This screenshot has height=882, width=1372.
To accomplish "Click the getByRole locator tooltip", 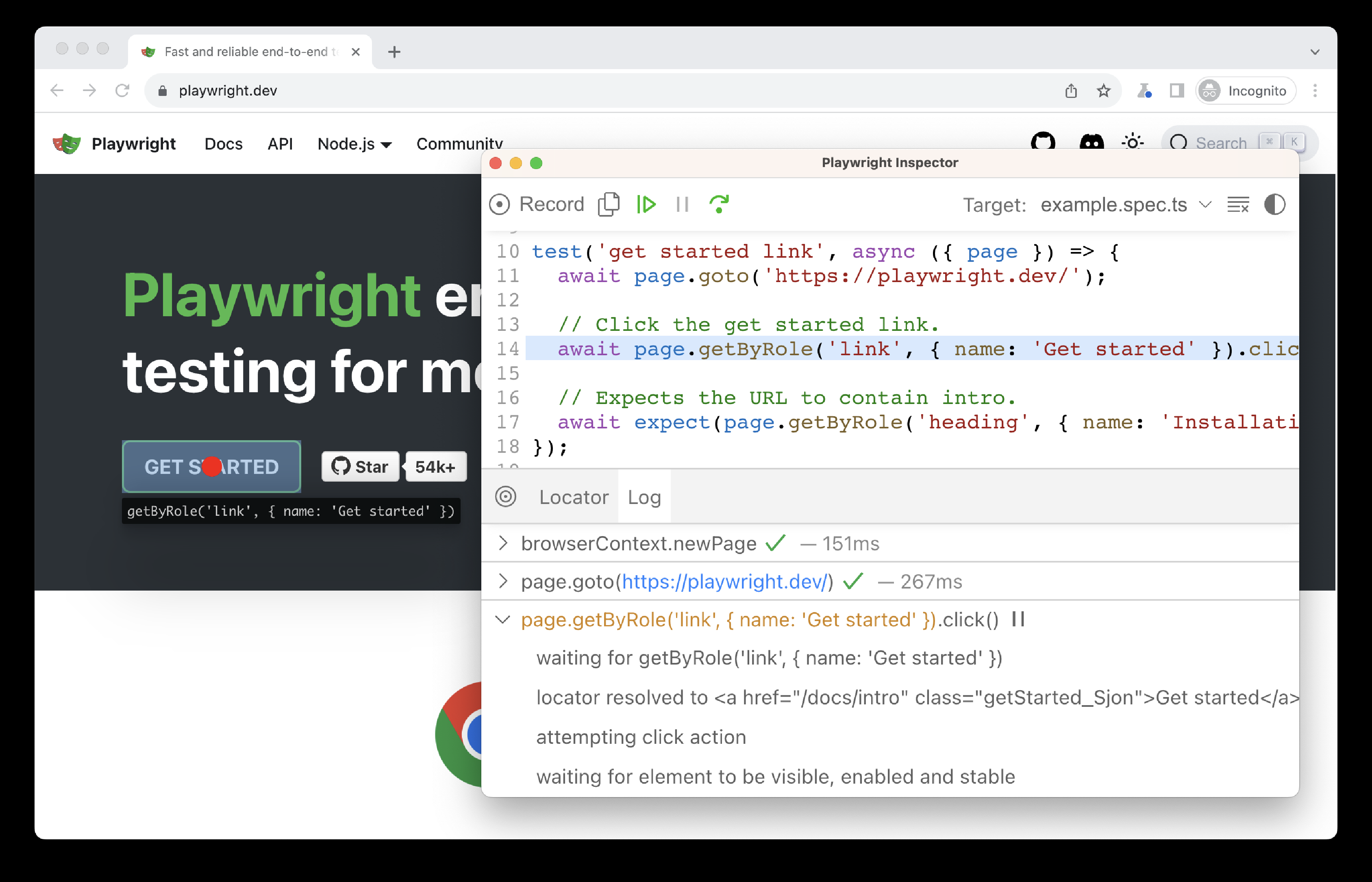I will (x=291, y=511).
